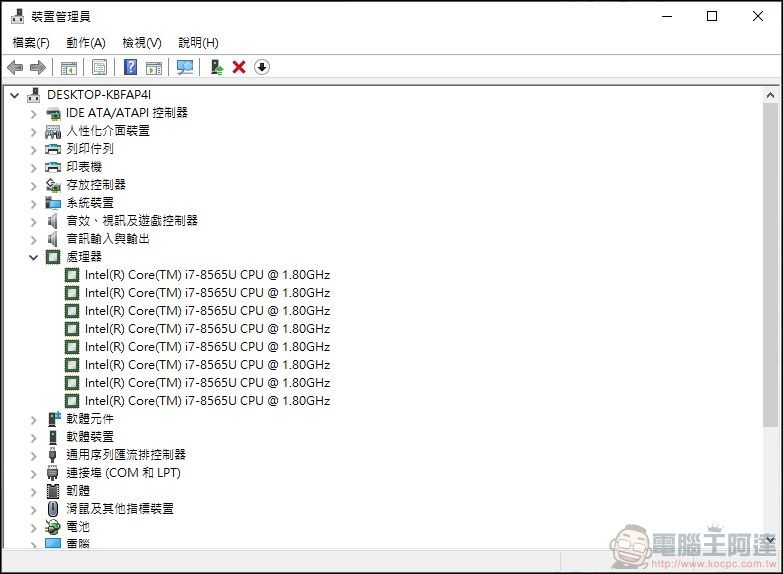
Task: Click the 處理器 chip icon
Action: 53,257
